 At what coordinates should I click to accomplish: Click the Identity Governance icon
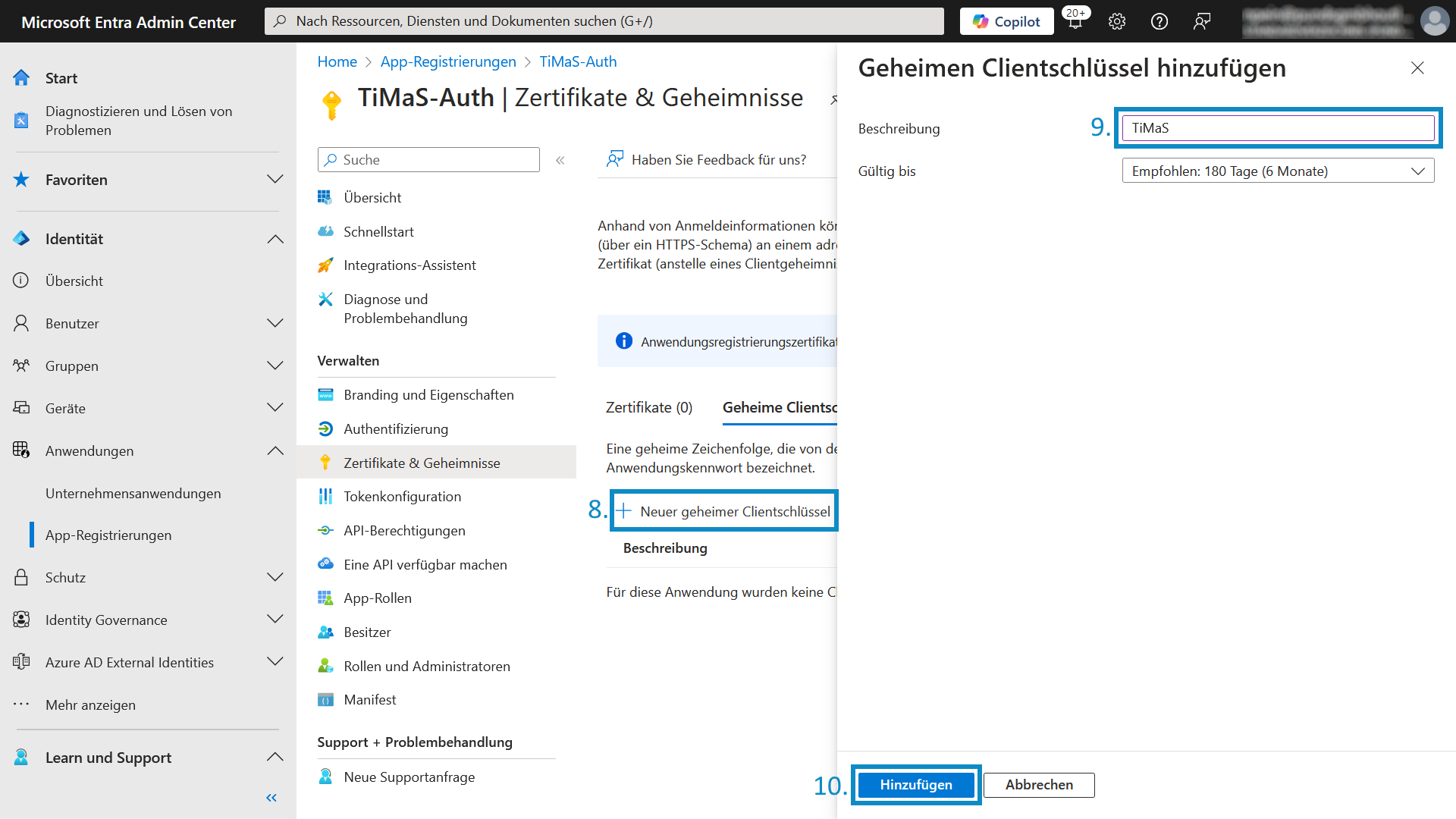pyautogui.click(x=21, y=620)
